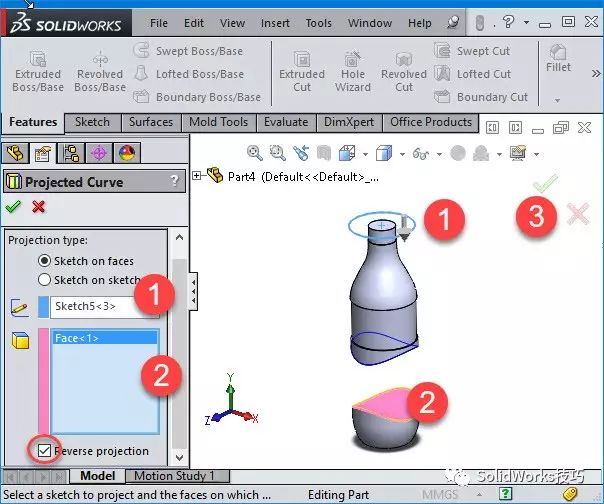Click the Sketch5<3> sketch selection field
The image size is (604, 504).
click(104, 306)
